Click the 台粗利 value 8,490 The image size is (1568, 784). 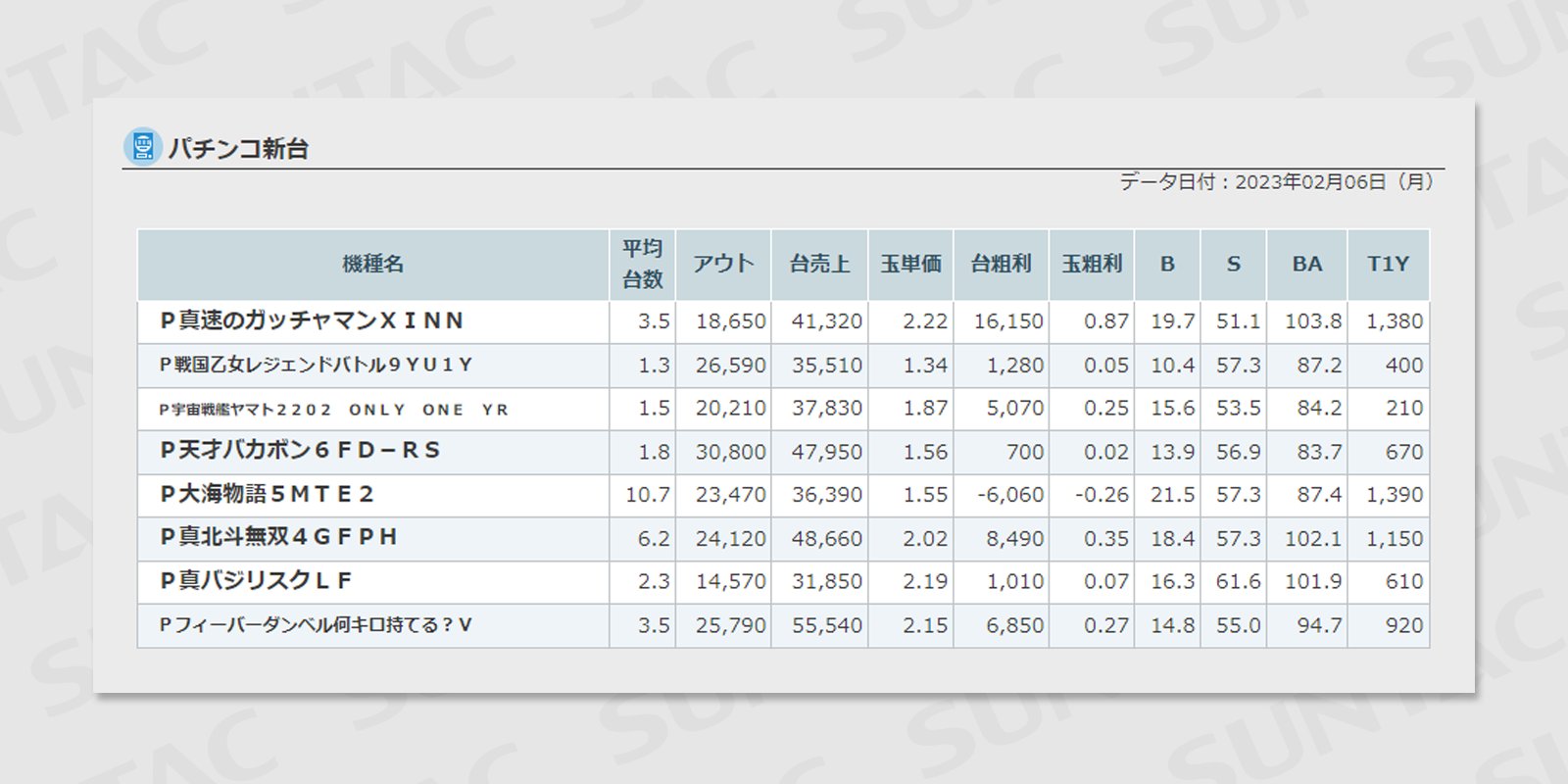coord(1015,539)
